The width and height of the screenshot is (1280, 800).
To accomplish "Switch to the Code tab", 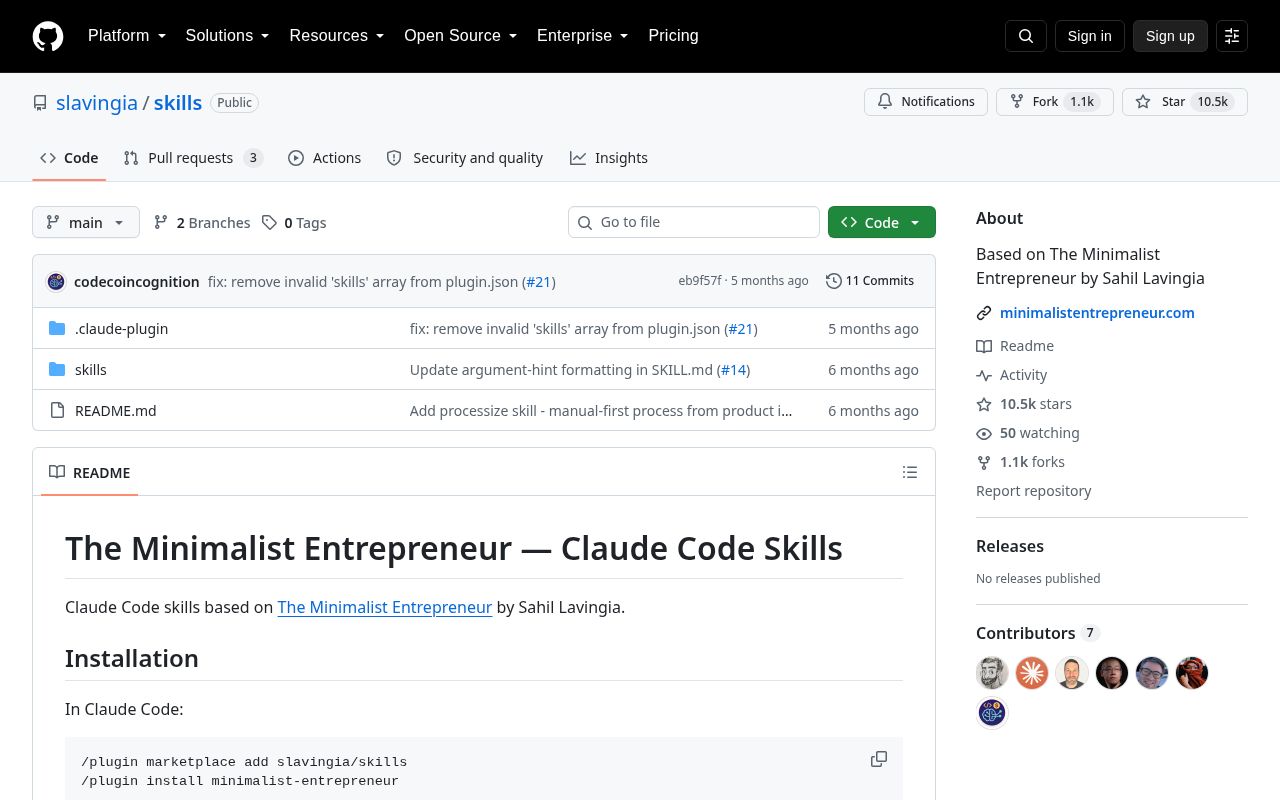I will coord(69,158).
